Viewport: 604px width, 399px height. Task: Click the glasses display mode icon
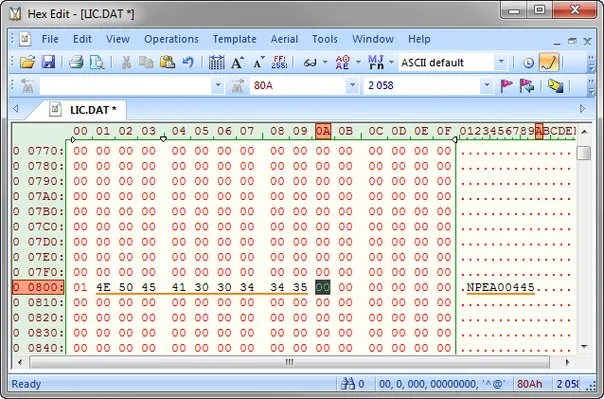(310, 62)
